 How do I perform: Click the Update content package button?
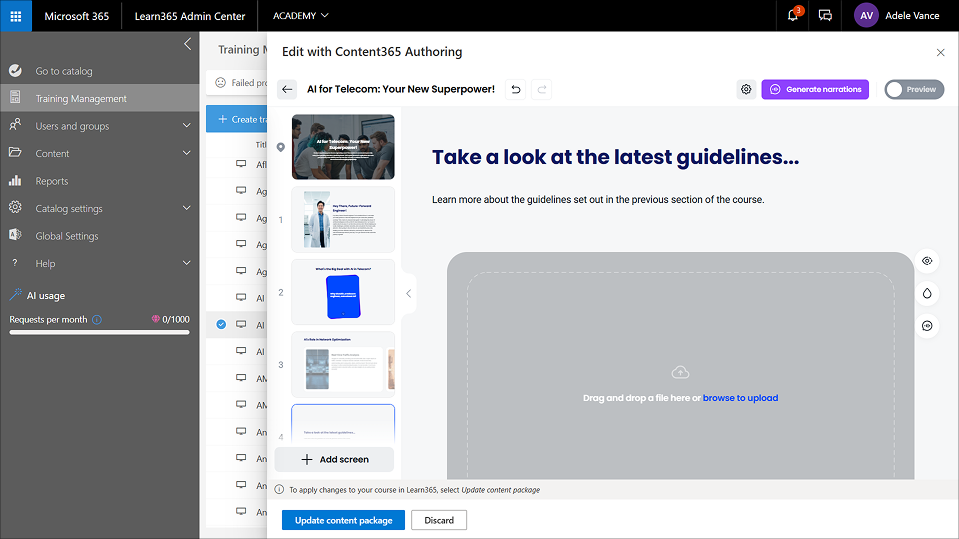coord(343,520)
